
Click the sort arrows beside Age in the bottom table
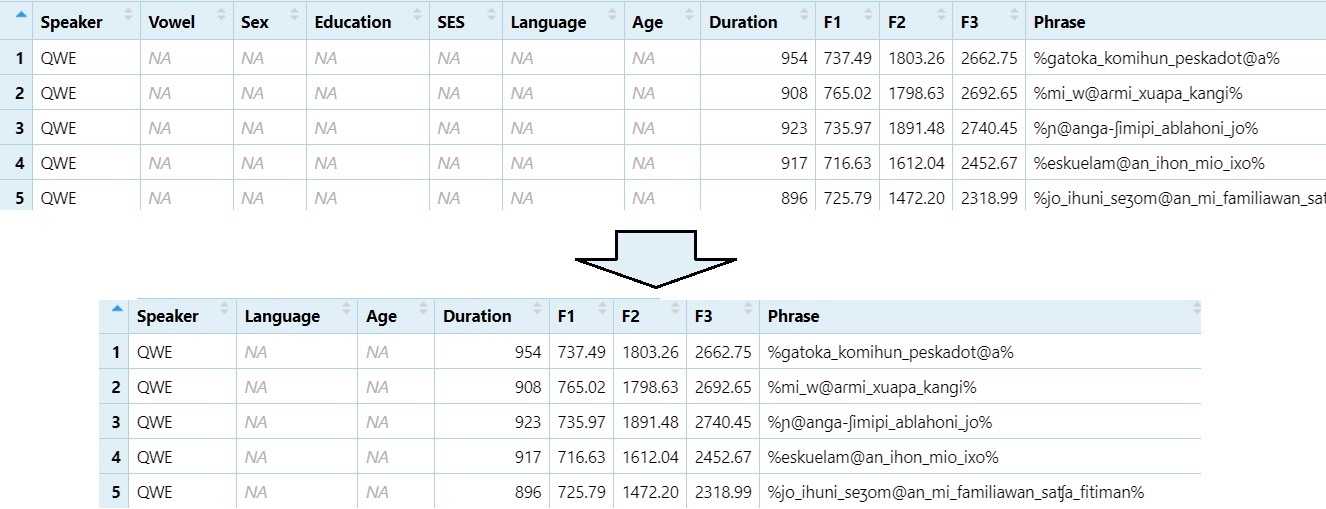coord(422,309)
